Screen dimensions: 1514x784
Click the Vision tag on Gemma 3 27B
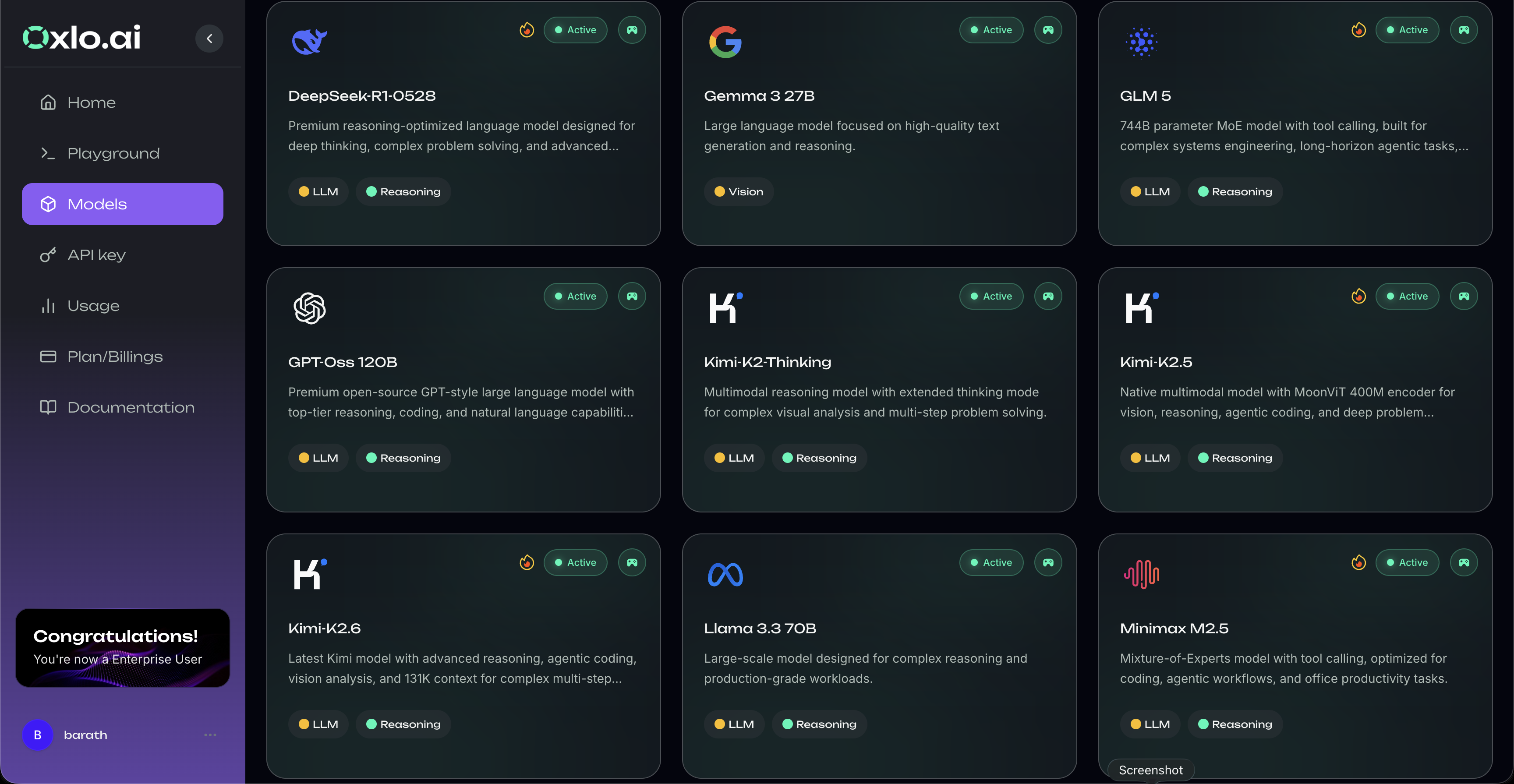click(x=739, y=191)
